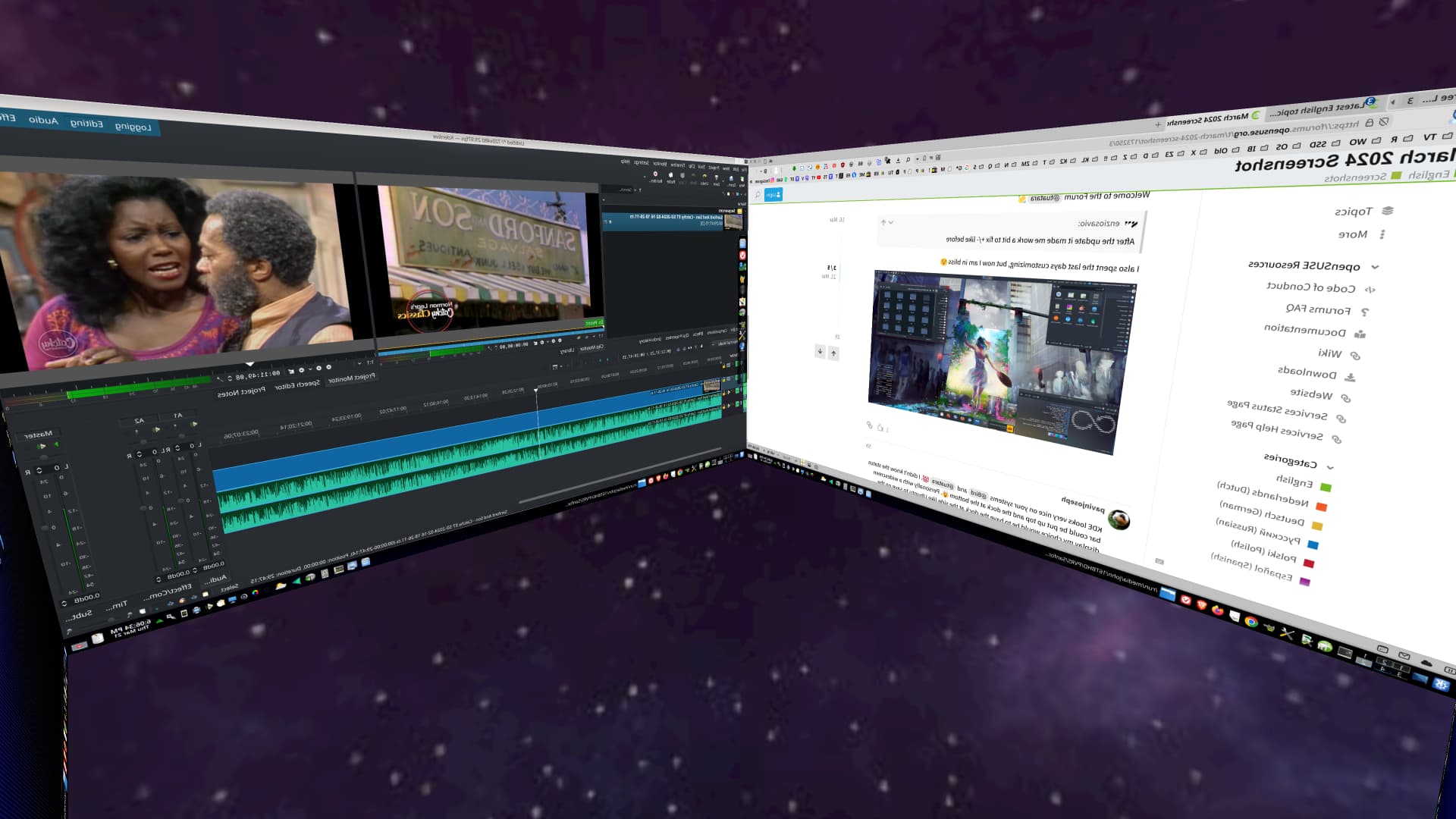Mute the A1 mixer track
This screenshot has height=819, width=1456.
click(194, 425)
